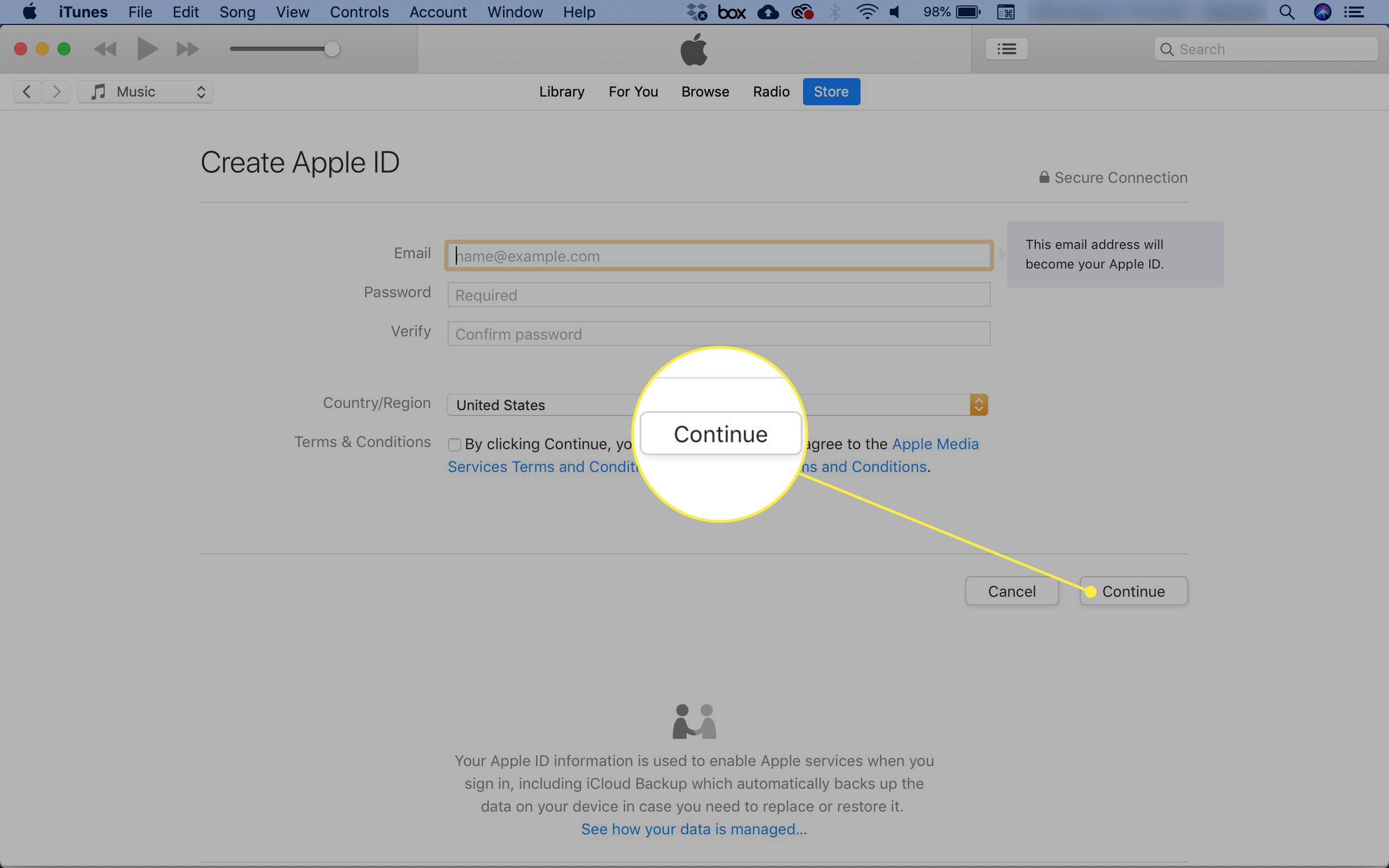The image size is (1389, 868).
Task: Click the Email input field
Action: 718,256
